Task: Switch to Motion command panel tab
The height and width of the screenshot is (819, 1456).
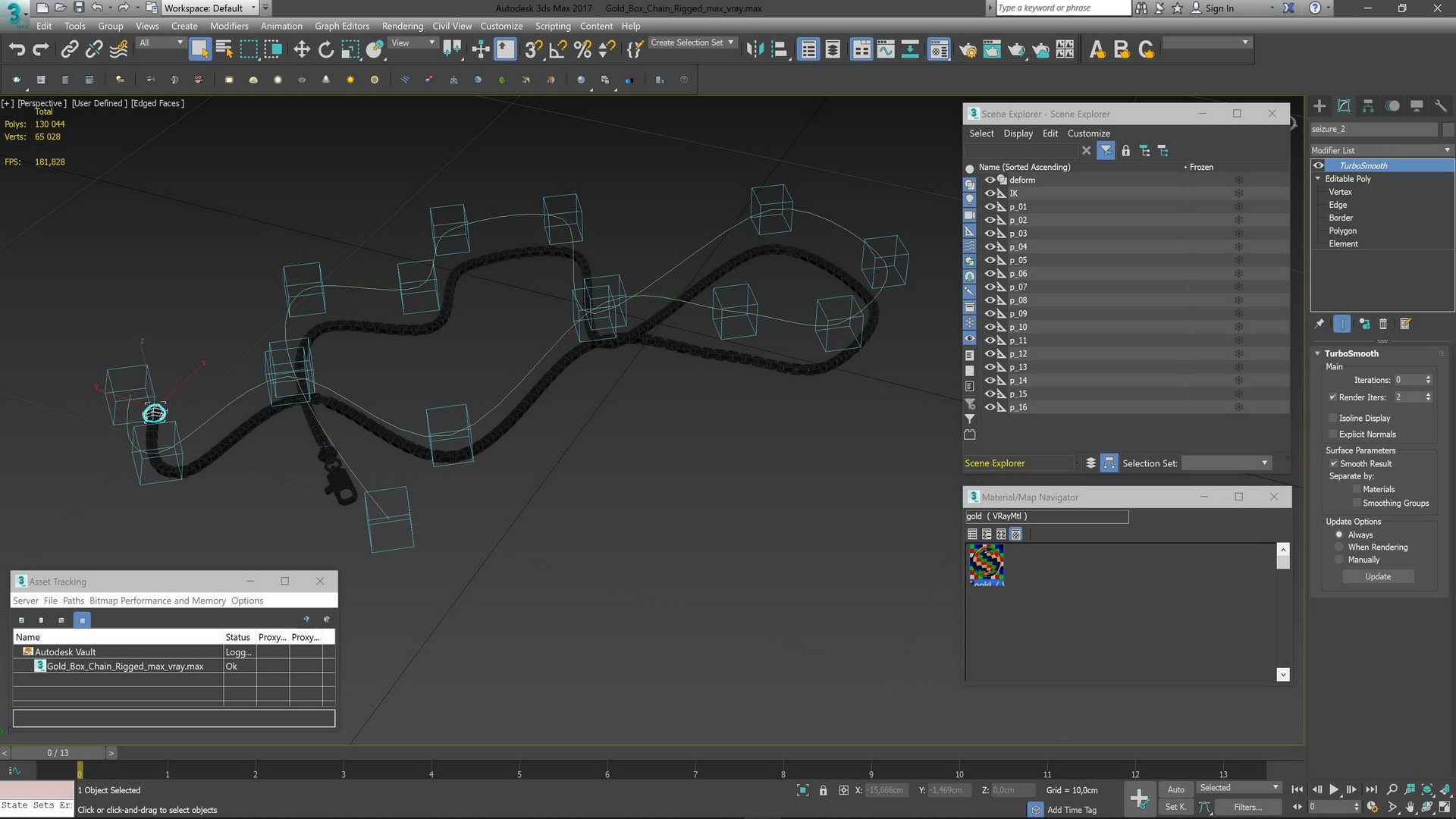Action: coord(1392,106)
